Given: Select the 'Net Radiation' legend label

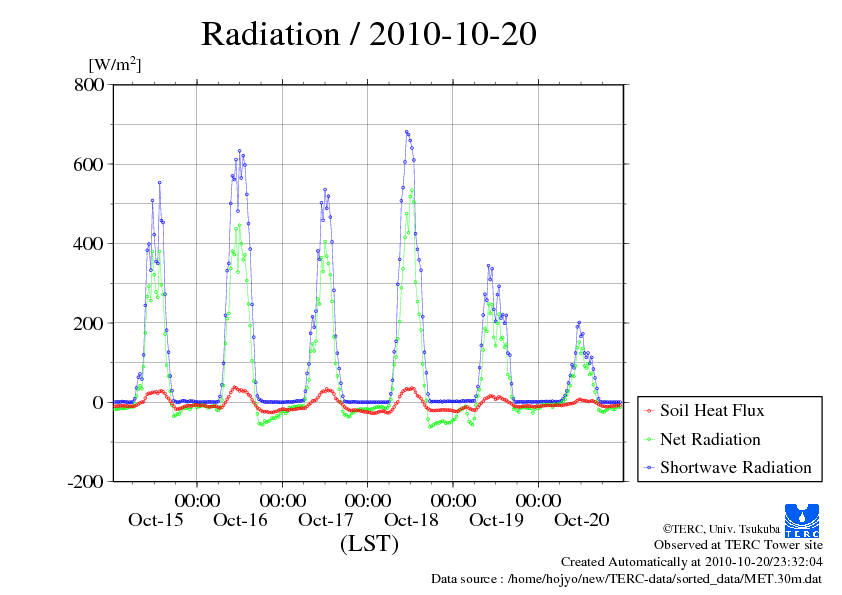Looking at the screenshot, I should click(710, 439).
